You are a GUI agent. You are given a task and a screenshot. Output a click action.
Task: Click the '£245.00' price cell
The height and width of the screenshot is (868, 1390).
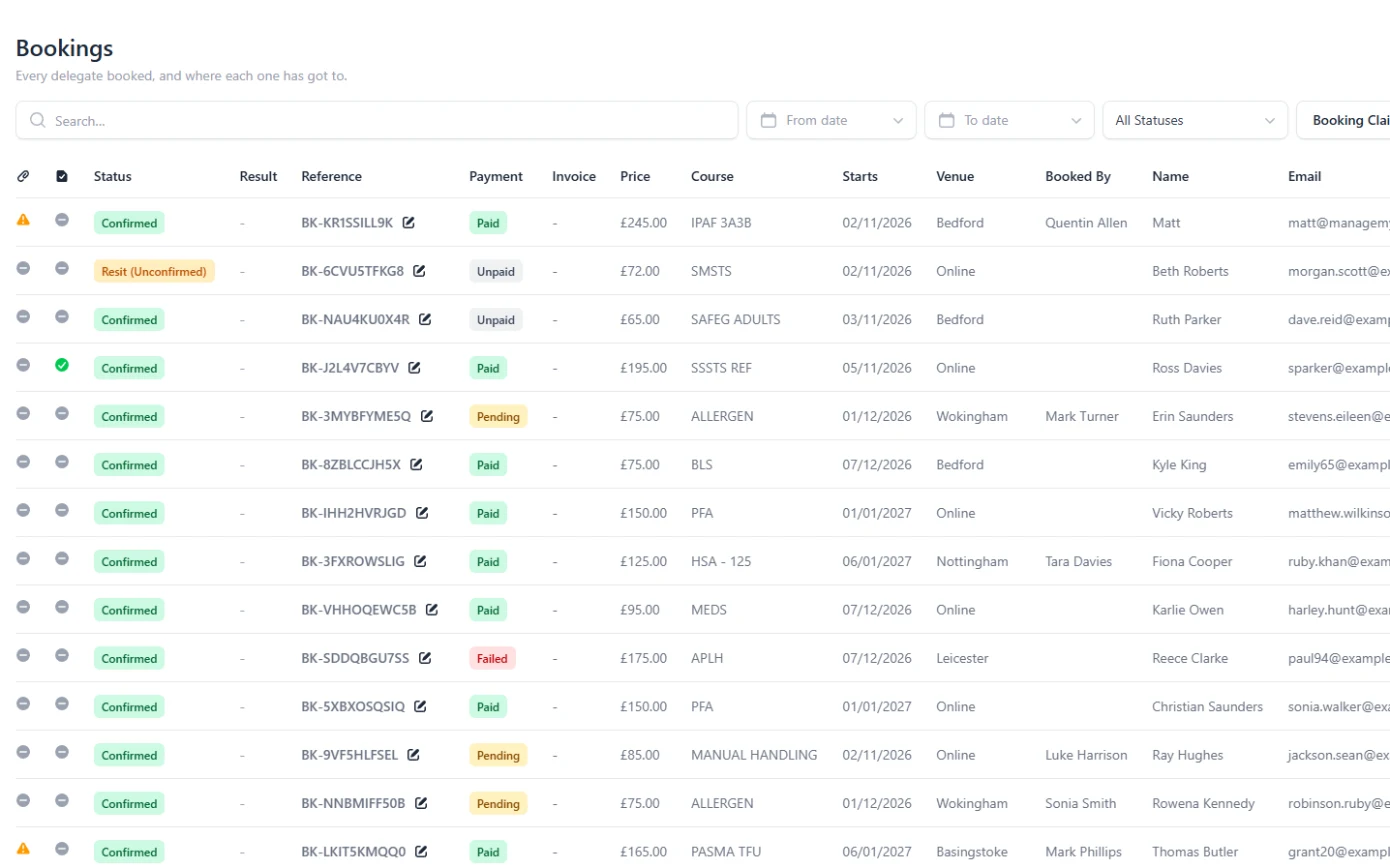coord(644,223)
